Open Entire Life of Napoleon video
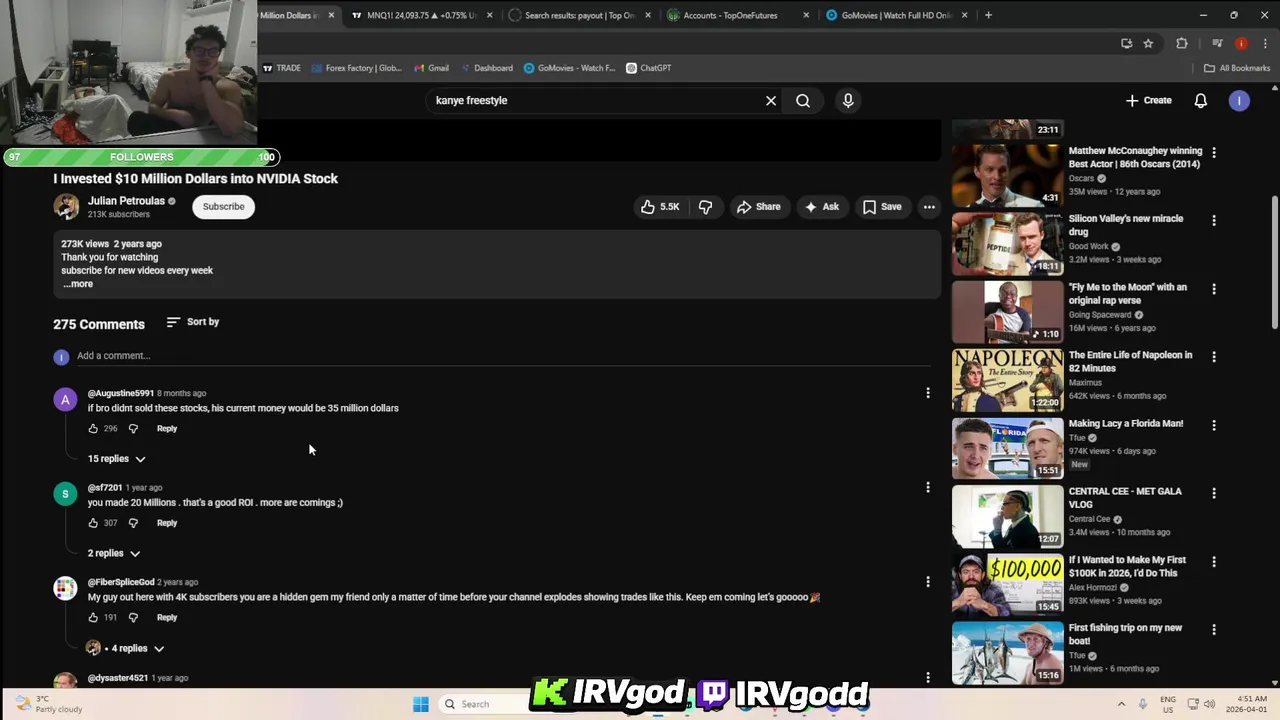Image resolution: width=1280 pixels, height=720 pixels. point(1007,379)
